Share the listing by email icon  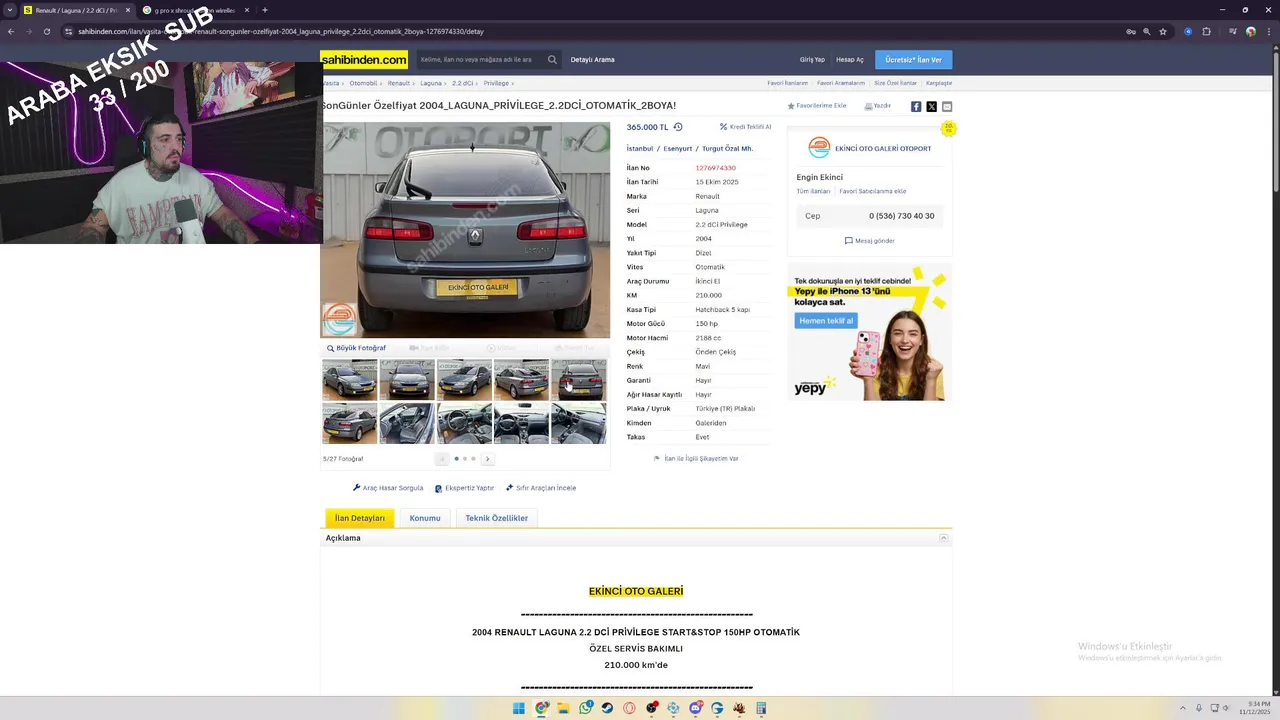[947, 106]
